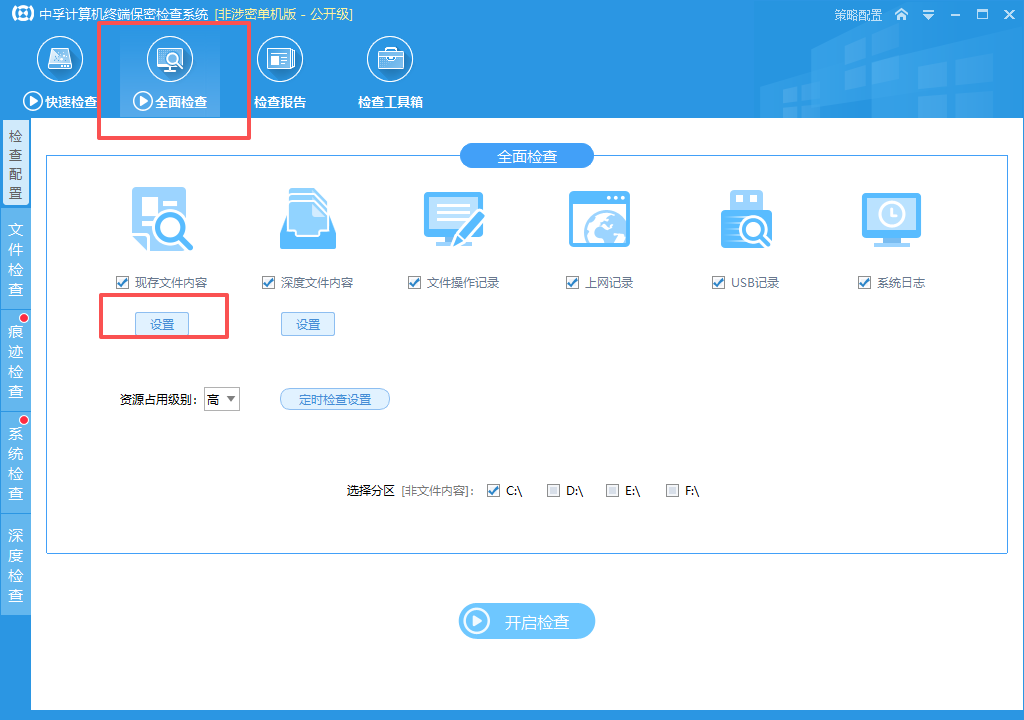Toggle the 文件操作记录 checkbox

tap(414, 282)
